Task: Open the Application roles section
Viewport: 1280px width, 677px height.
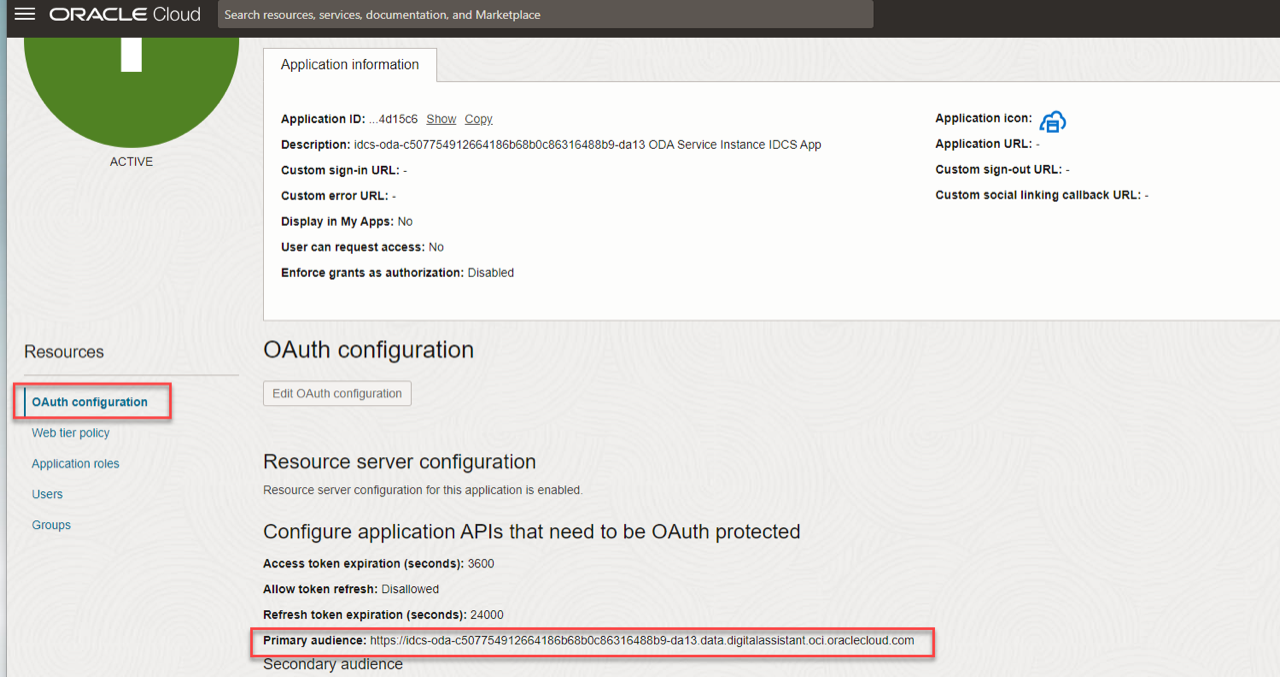Action: [75, 463]
